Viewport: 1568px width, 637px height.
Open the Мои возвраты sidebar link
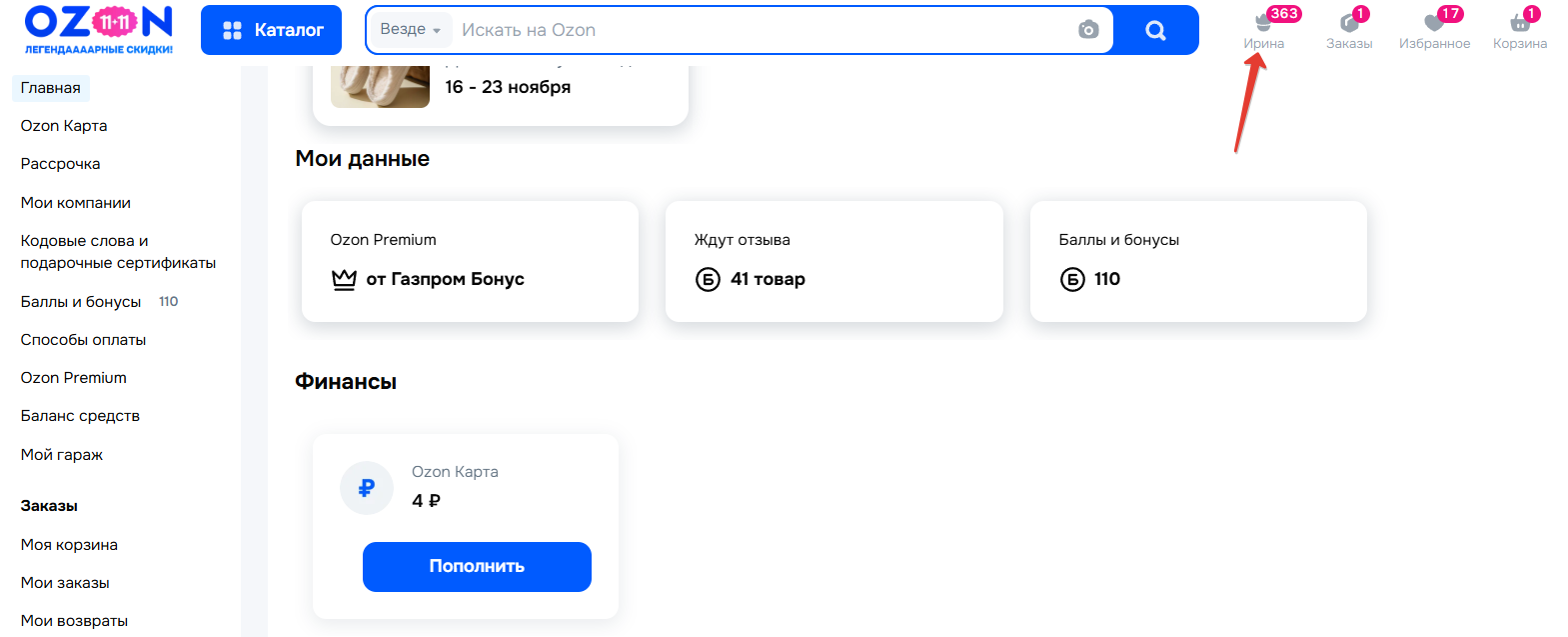tap(75, 621)
